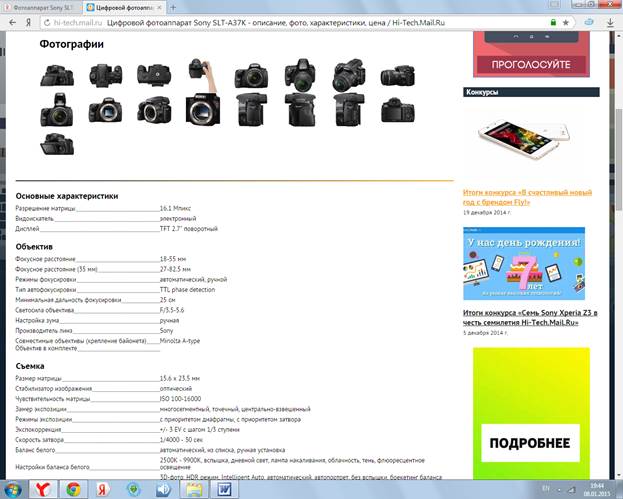Click the 'F/3.5-5.6' aperture value
623x499 pixels.
172,310
